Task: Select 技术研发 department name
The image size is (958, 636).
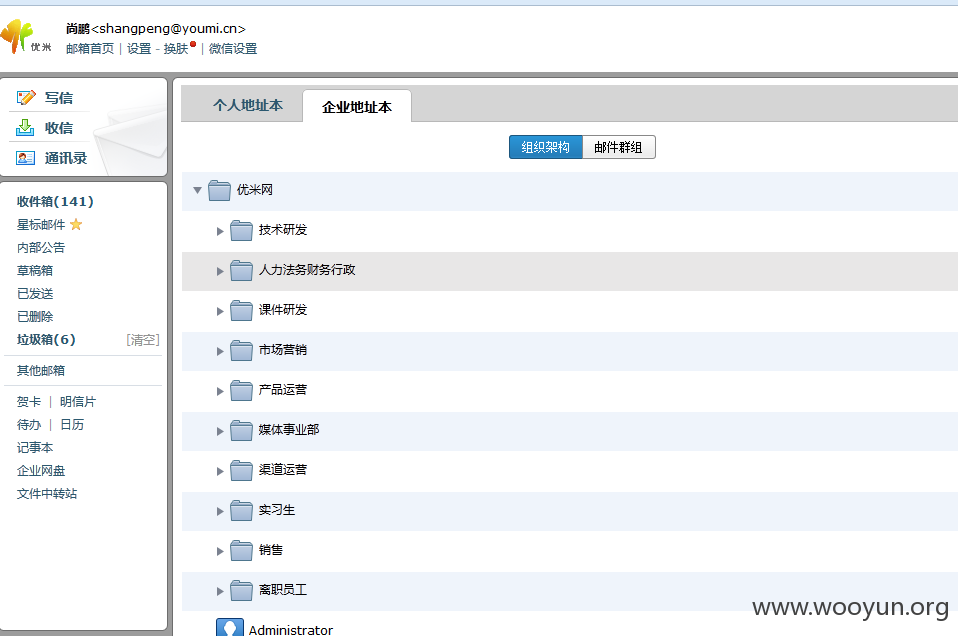Action: tap(283, 230)
